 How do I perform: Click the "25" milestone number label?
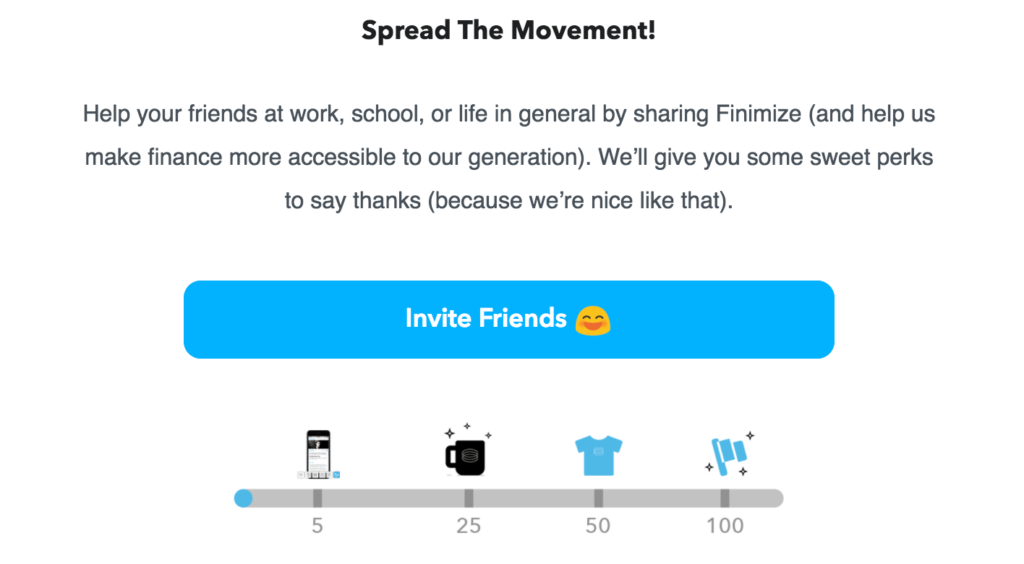pos(468,526)
